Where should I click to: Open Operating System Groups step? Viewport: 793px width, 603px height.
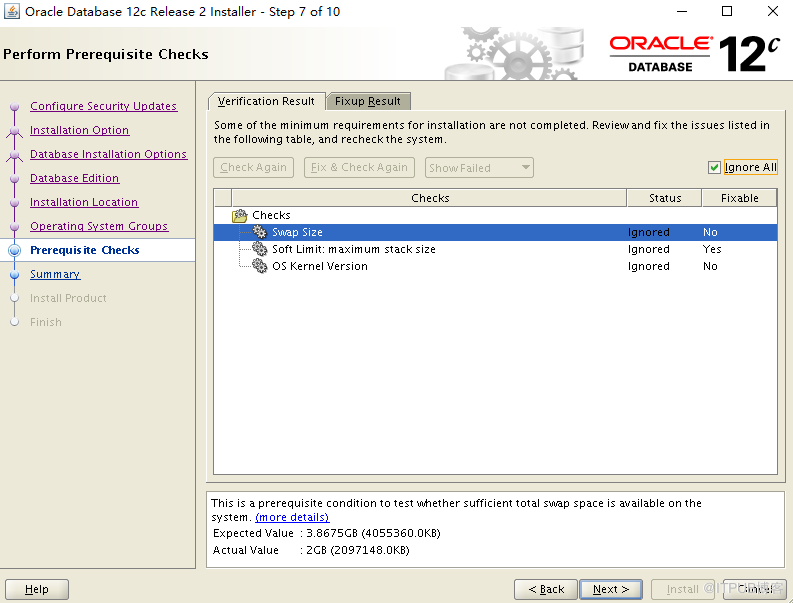click(99, 226)
